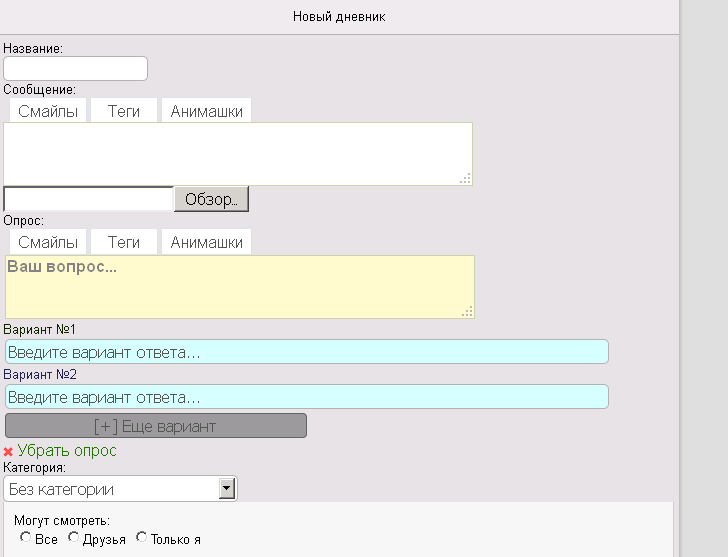
Task: Click the "Ваш вопрос..." poll textarea
Action: pyautogui.click(x=240, y=288)
